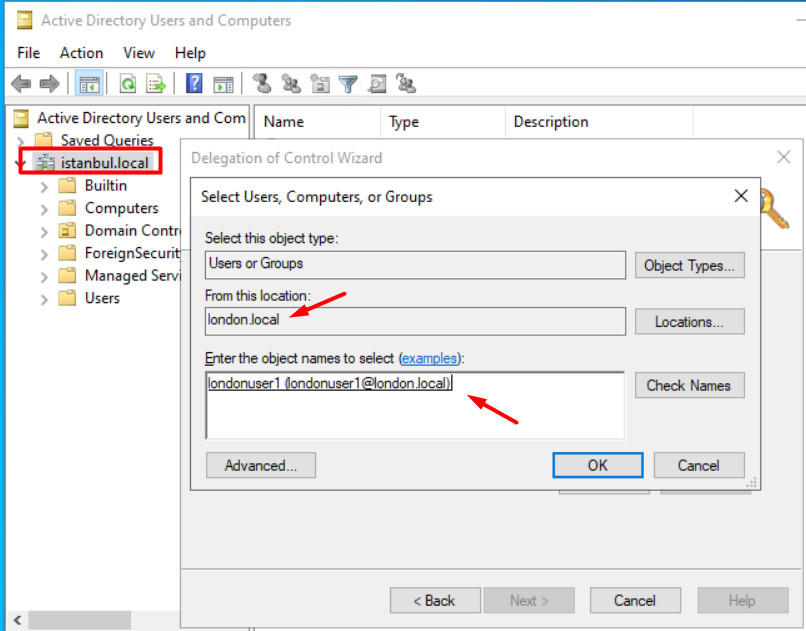Toggle Show/Hide Console Tree icon
This screenshot has width=806, height=631.
click(89, 84)
